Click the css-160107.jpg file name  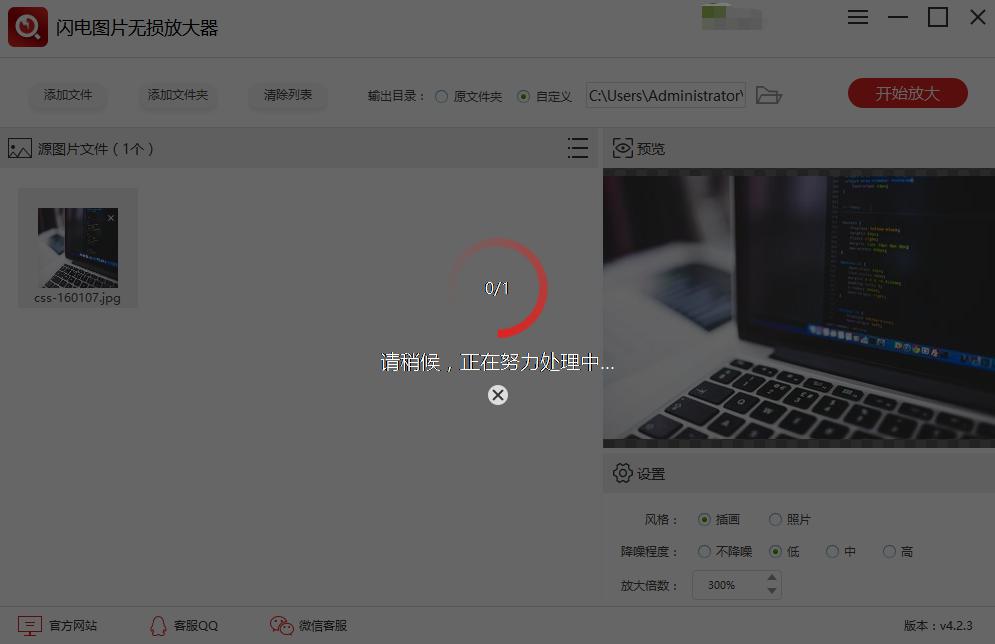pos(77,298)
